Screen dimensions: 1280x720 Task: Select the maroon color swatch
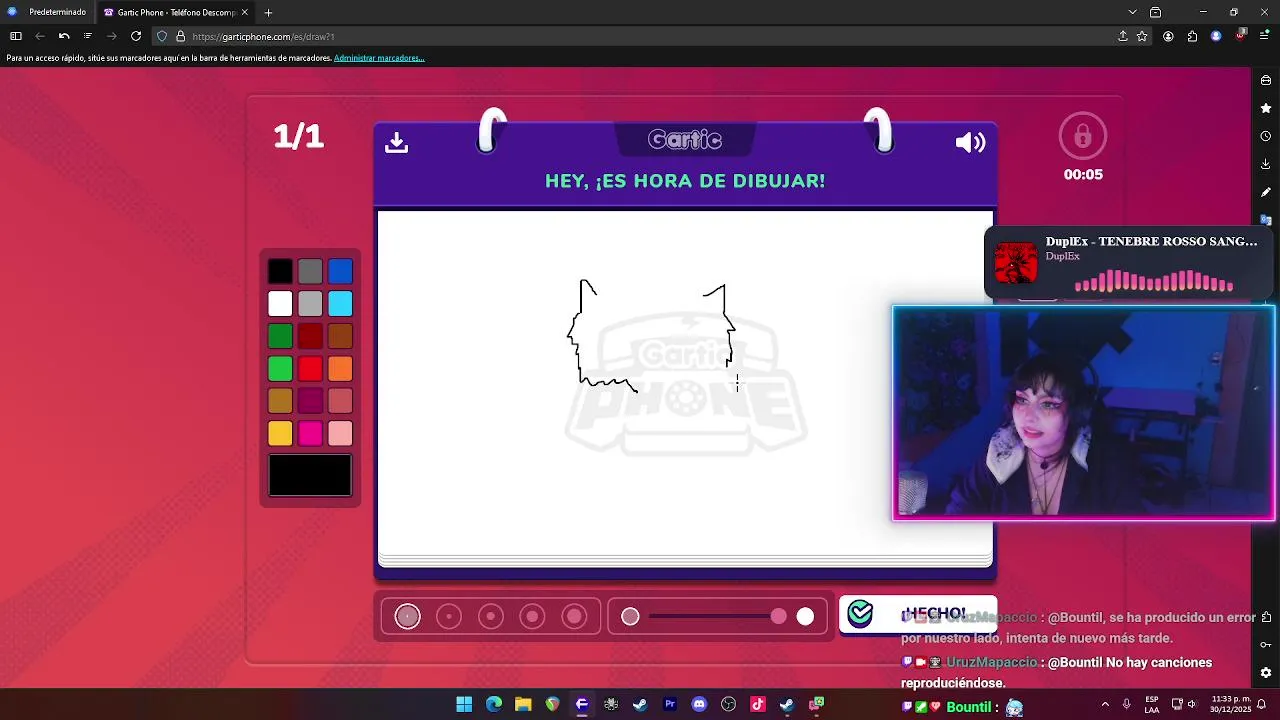(310, 401)
